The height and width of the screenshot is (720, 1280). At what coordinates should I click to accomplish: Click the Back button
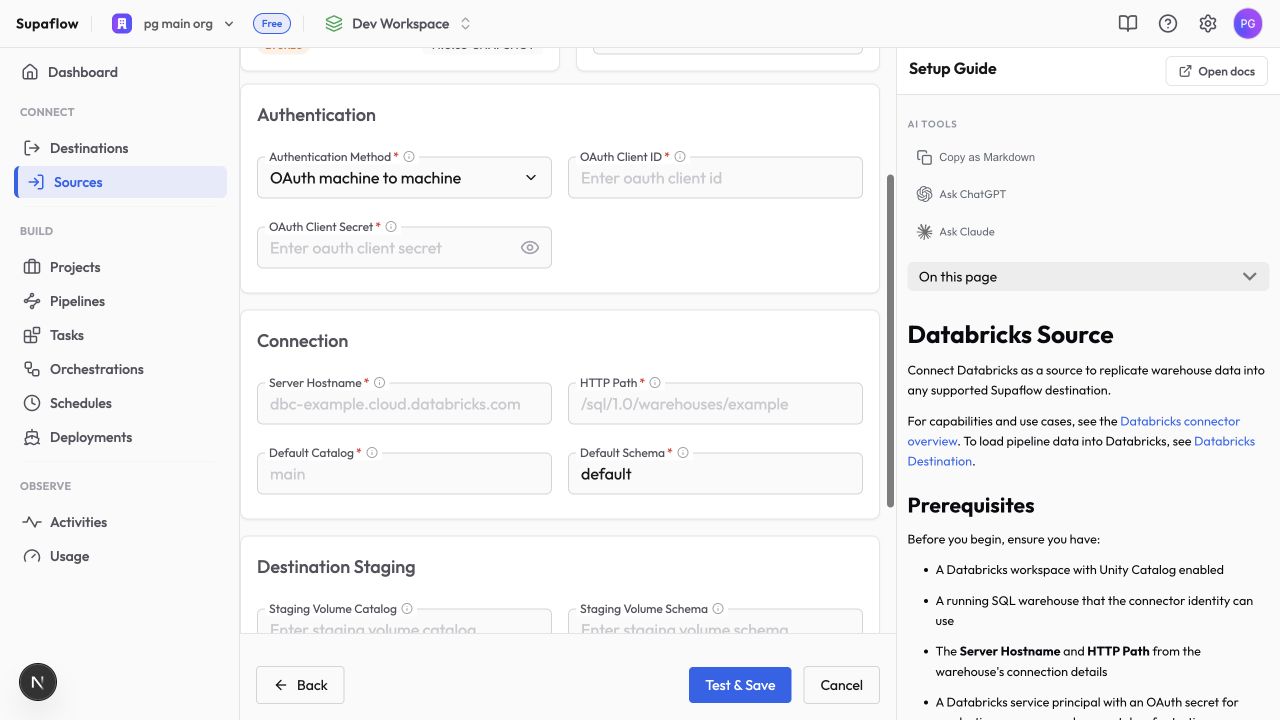coord(300,685)
